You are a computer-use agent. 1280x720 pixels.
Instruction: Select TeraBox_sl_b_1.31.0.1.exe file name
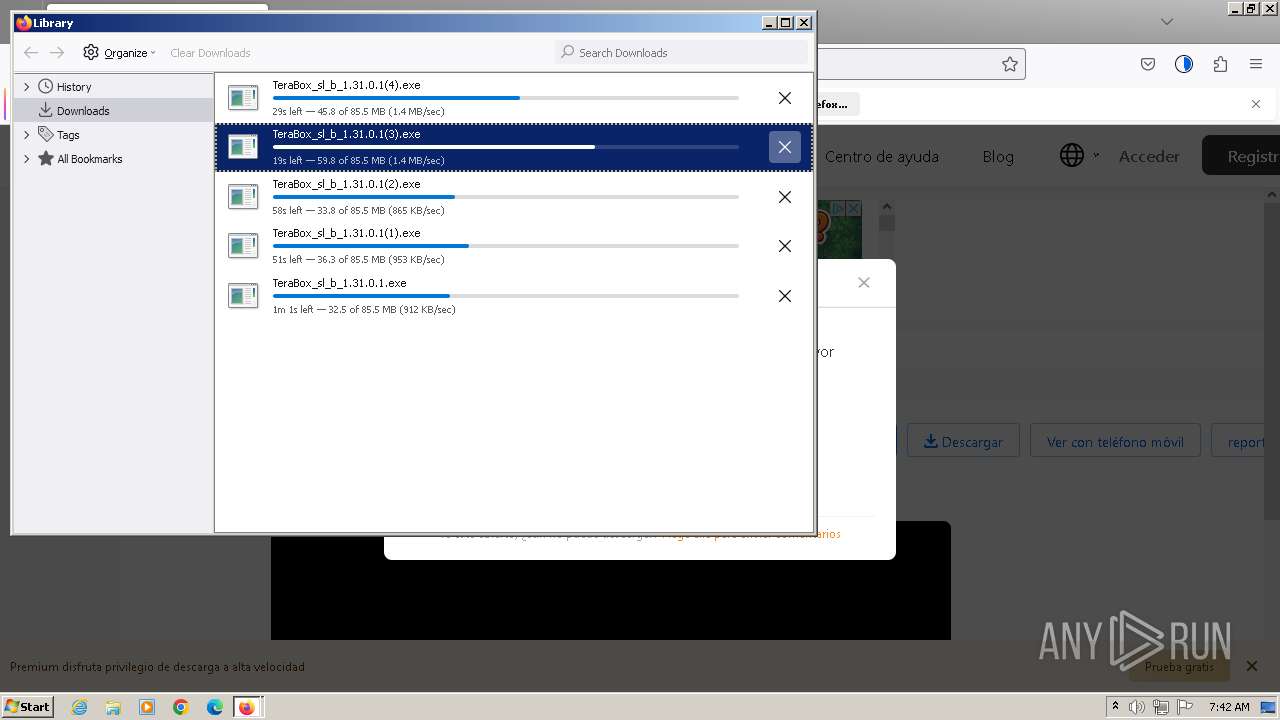click(339, 283)
